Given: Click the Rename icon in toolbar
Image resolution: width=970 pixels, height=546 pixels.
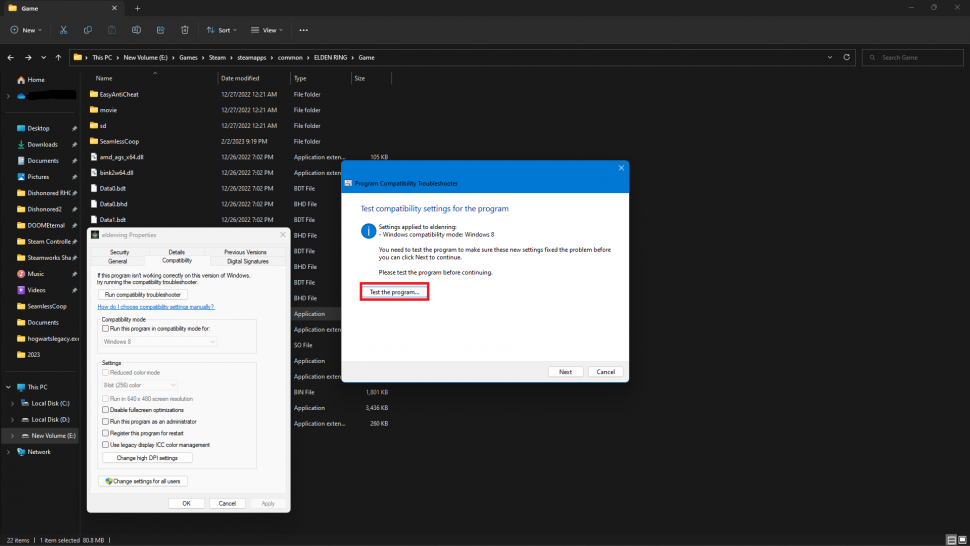Looking at the screenshot, I should [135, 30].
